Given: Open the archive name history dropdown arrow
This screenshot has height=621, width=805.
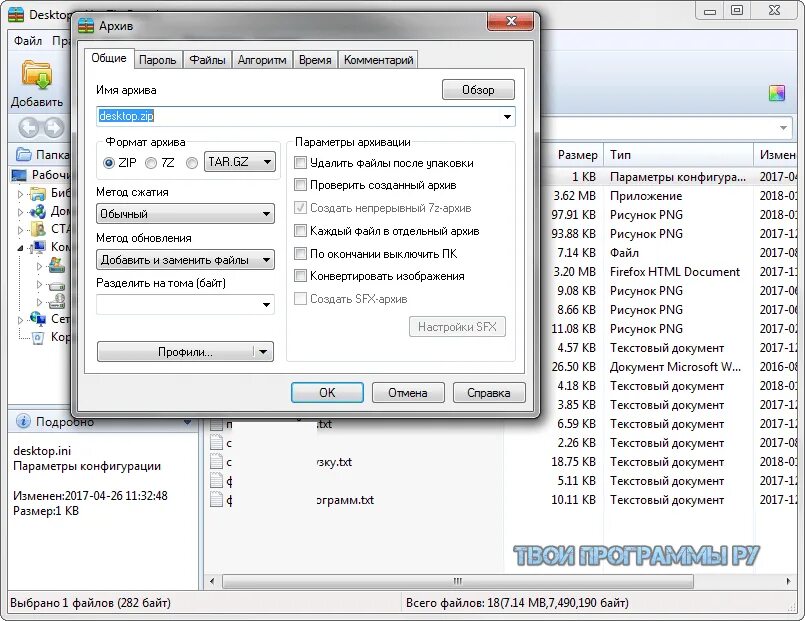Looking at the screenshot, I should [x=507, y=117].
